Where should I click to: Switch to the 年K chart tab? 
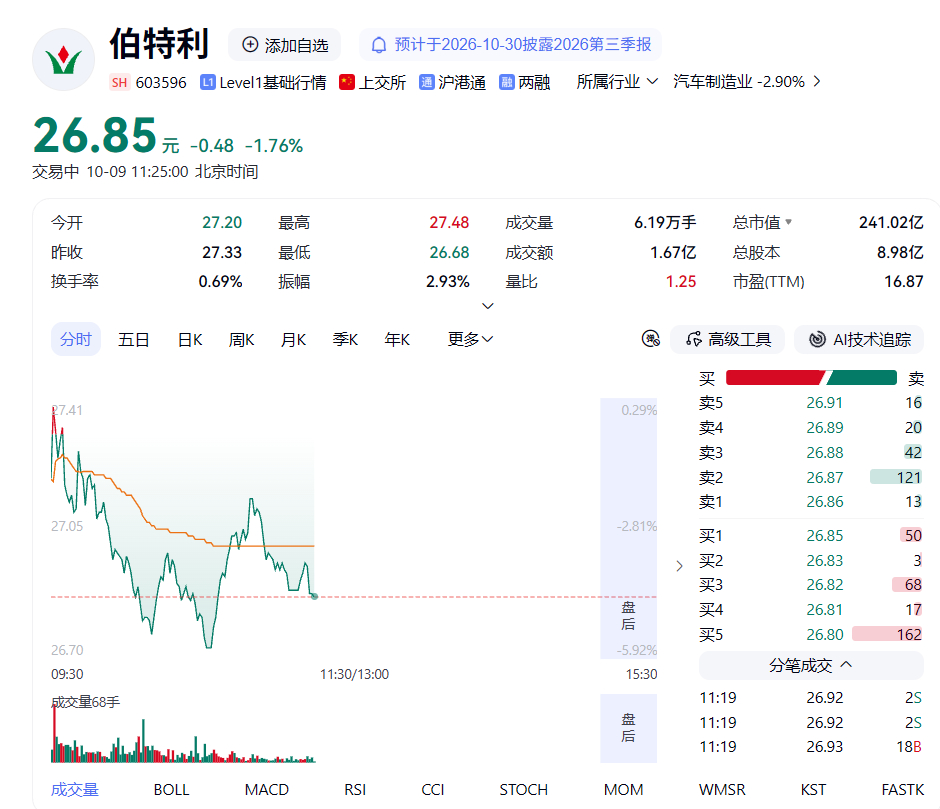397,340
